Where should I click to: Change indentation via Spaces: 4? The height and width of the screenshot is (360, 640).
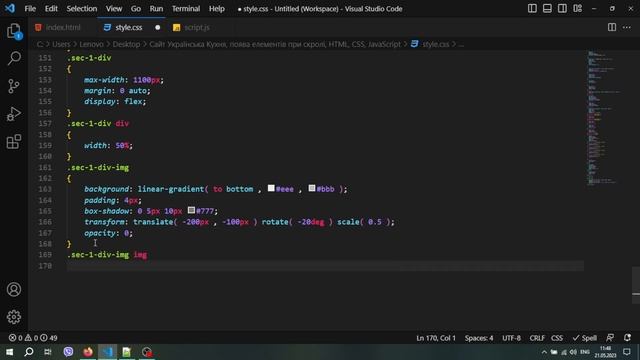[479, 338]
